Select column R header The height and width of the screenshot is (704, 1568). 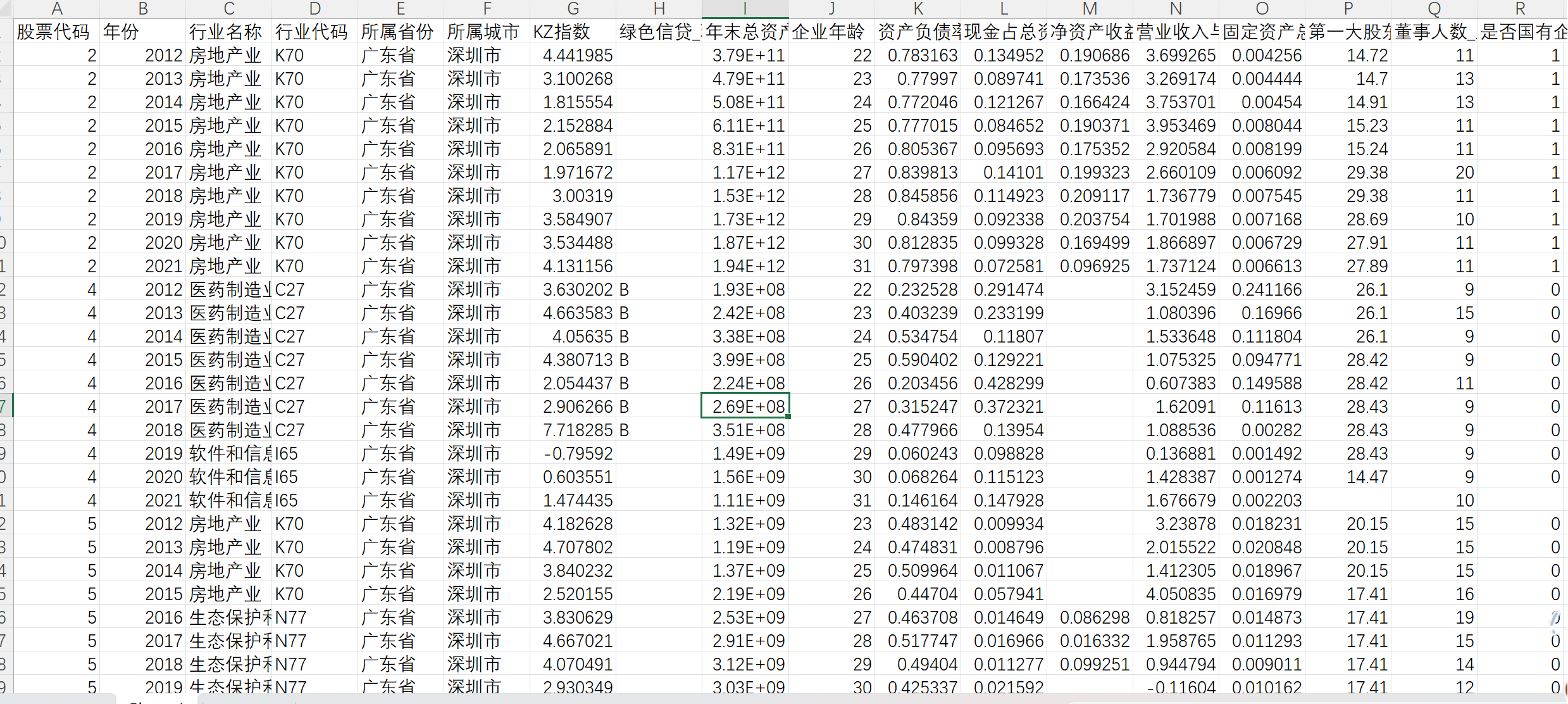[1520, 8]
